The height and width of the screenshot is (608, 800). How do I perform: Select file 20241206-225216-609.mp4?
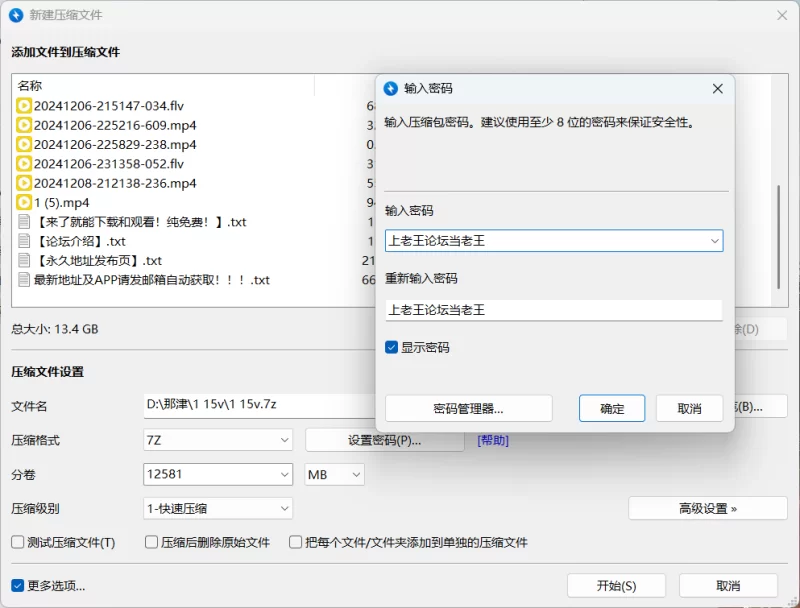tap(115, 125)
